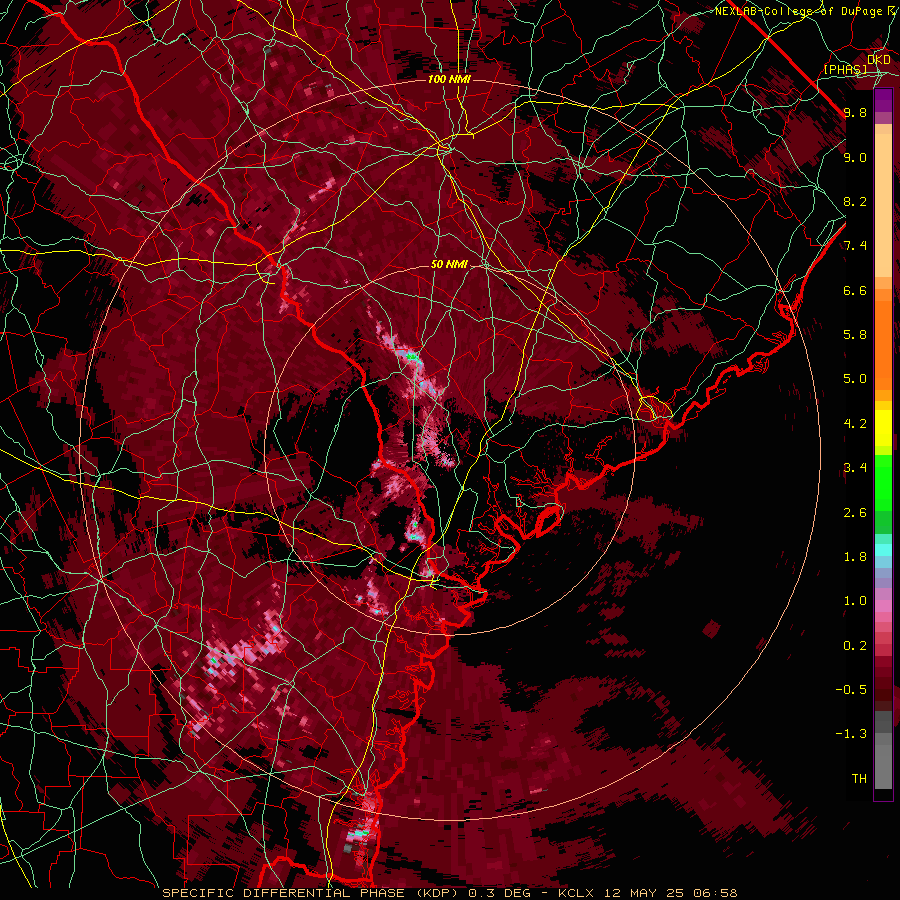Click the -0.5 value on the color scale

tap(851, 690)
